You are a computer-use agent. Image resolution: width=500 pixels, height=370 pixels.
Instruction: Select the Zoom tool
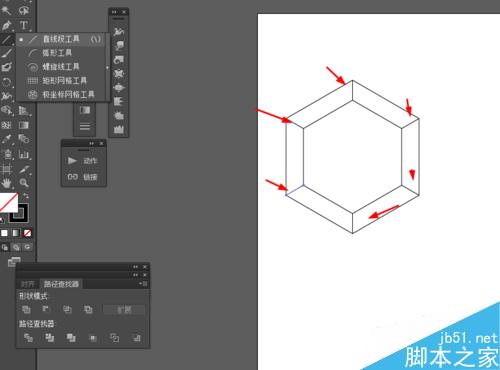pos(23,183)
